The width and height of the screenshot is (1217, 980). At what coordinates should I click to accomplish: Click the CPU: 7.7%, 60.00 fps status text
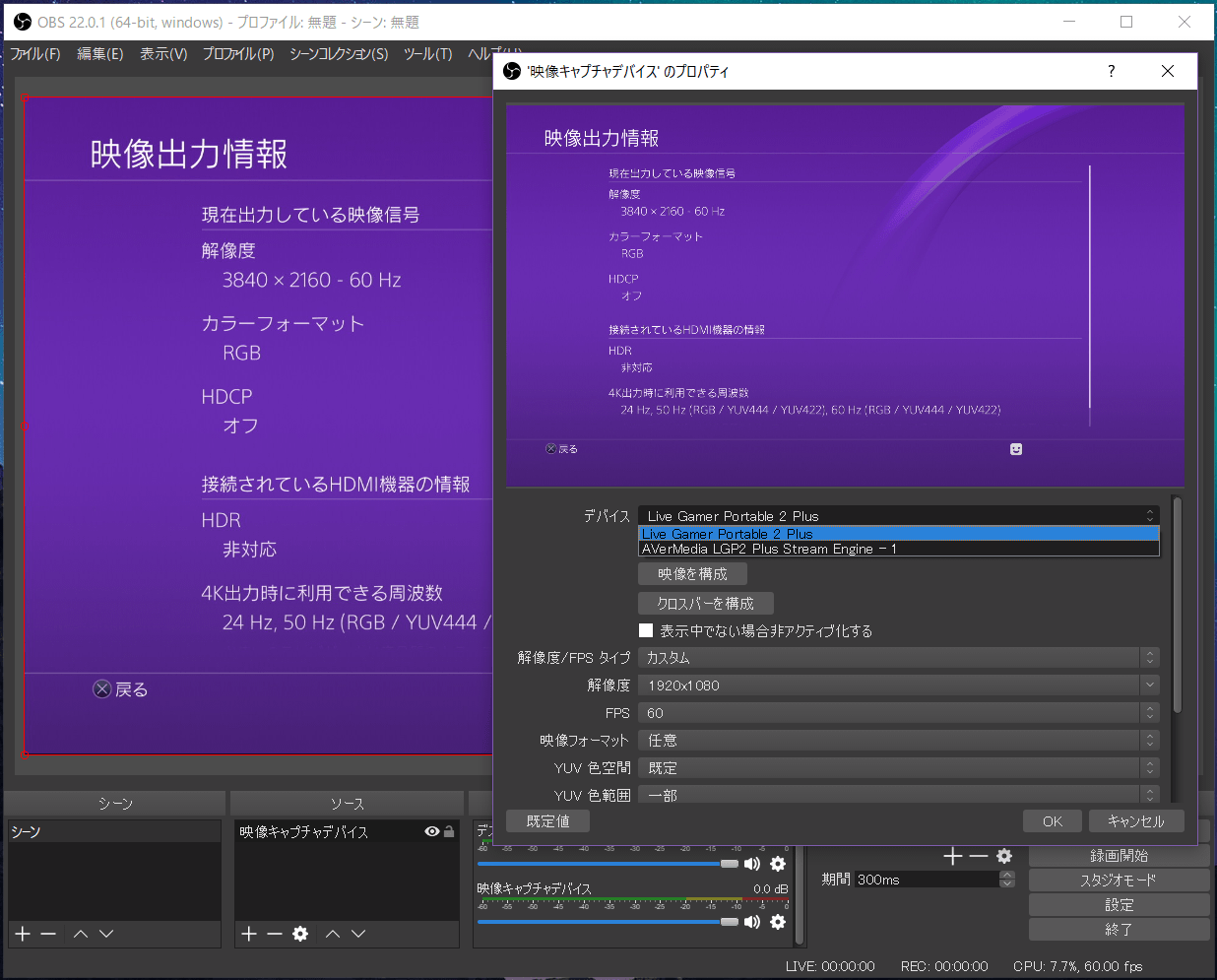(x=1077, y=966)
